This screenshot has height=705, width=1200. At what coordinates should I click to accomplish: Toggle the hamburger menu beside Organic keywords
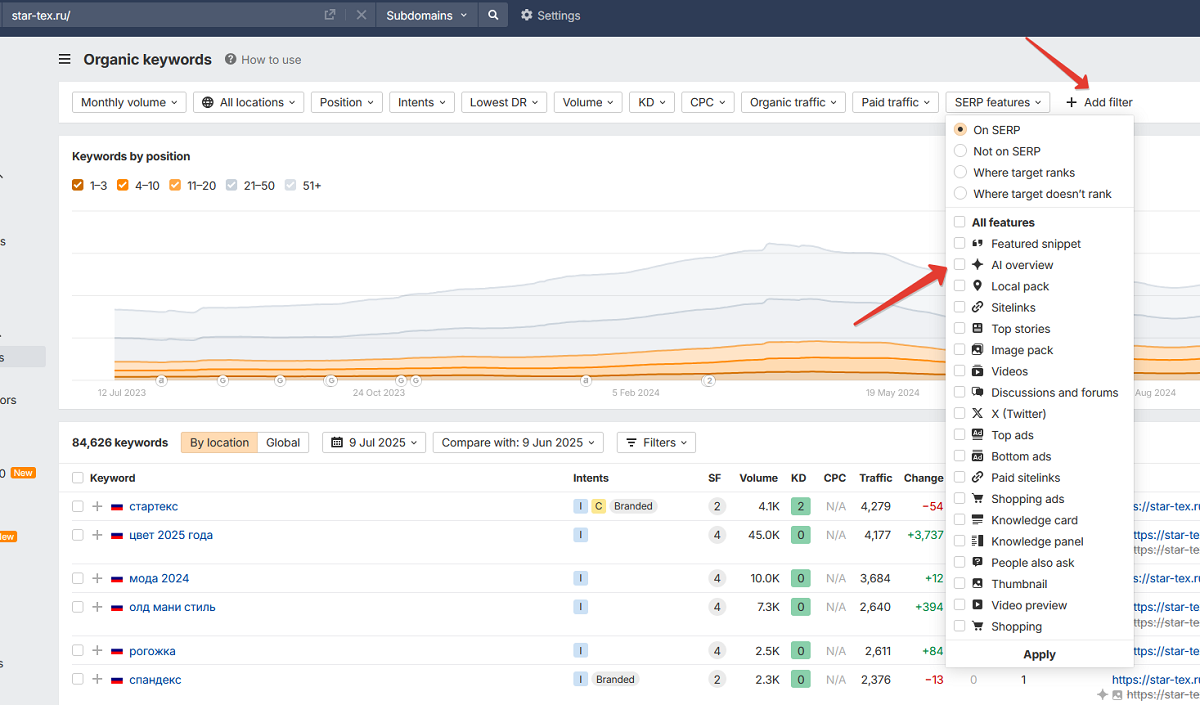65,60
